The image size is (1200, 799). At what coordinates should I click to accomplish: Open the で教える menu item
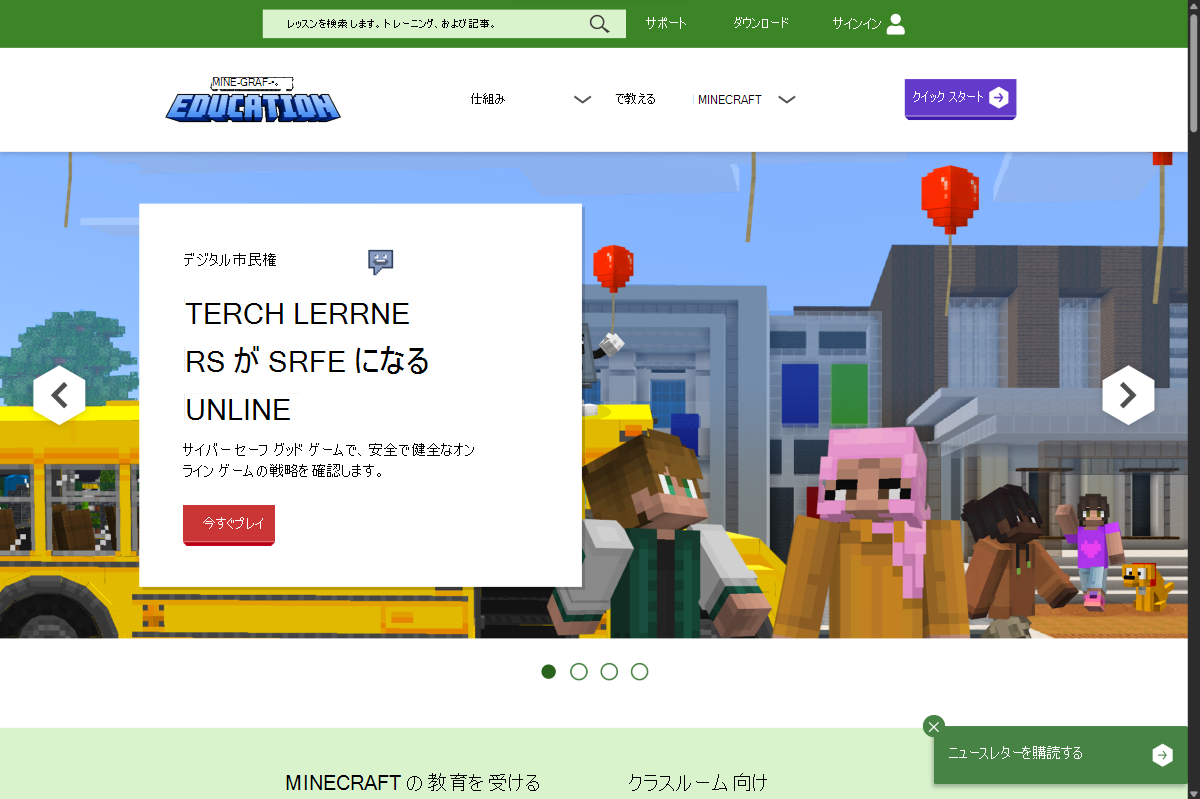(x=635, y=99)
